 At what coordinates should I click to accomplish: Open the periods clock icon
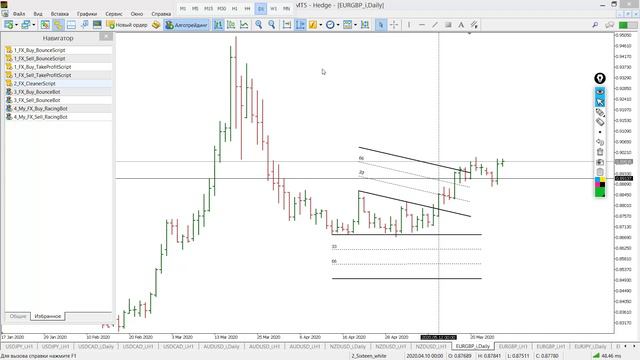pos(330,25)
